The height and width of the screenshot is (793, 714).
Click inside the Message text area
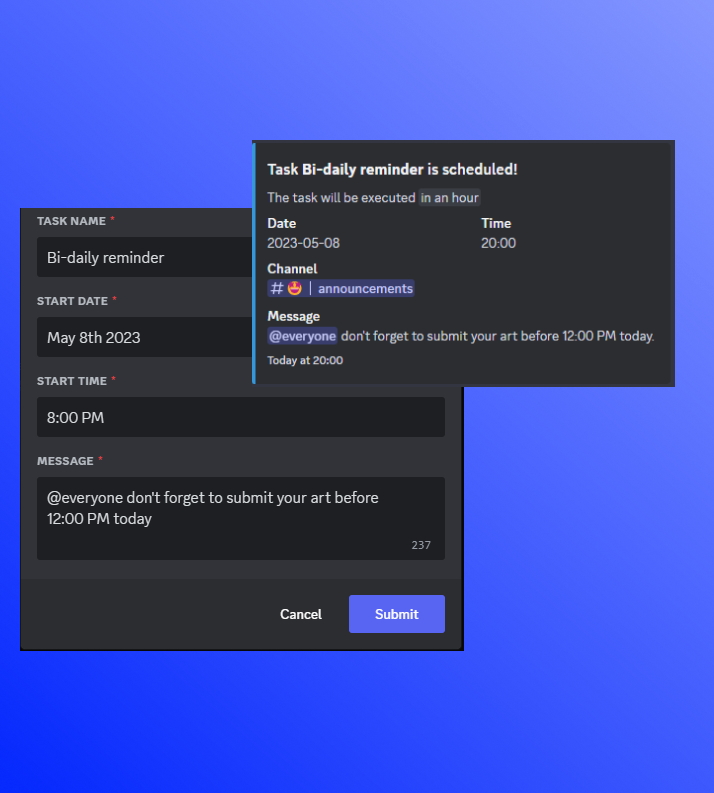240,518
